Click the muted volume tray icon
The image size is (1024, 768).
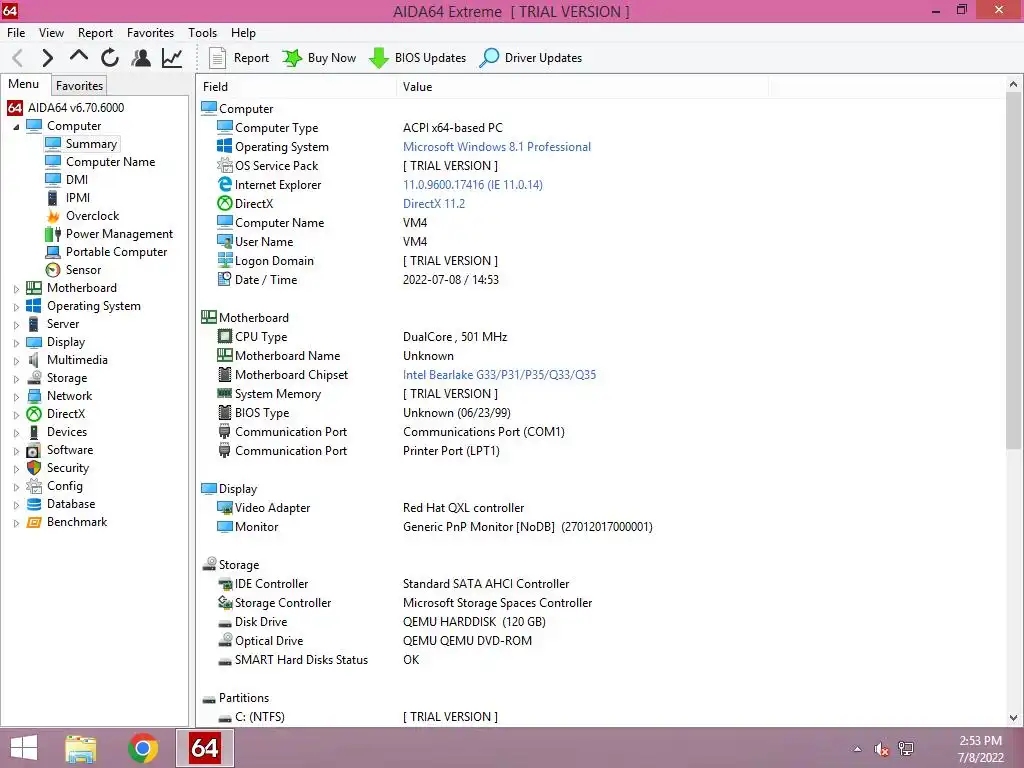click(x=882, y=749)
